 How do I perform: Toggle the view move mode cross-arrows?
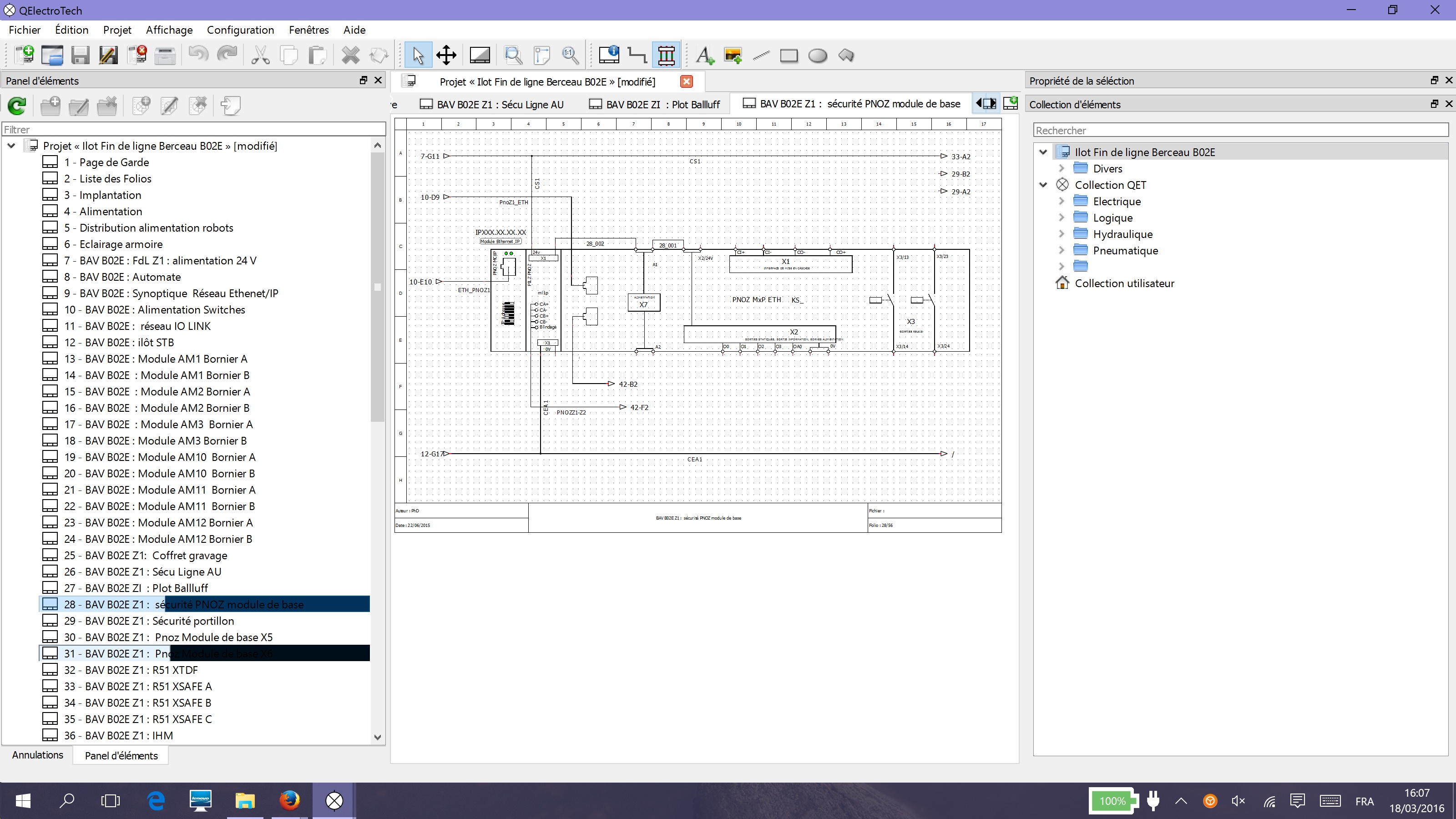tap(446, 56)
